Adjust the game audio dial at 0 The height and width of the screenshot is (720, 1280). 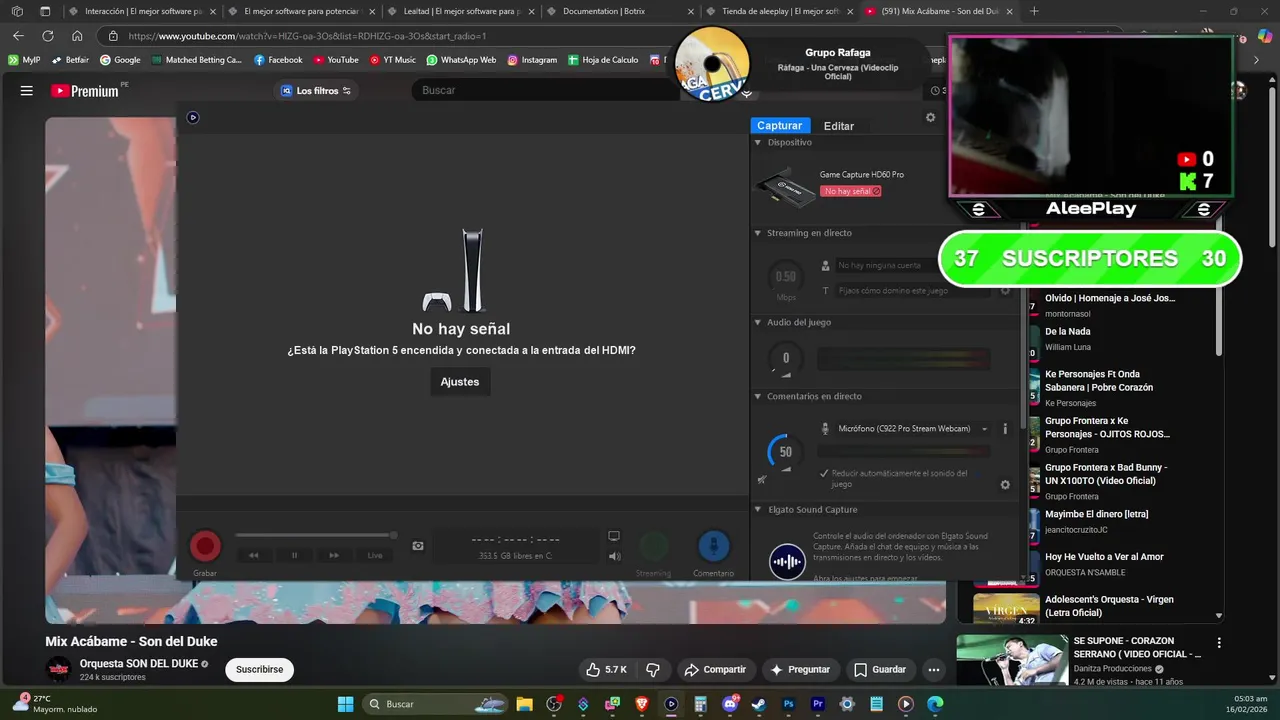pos(785,358)
